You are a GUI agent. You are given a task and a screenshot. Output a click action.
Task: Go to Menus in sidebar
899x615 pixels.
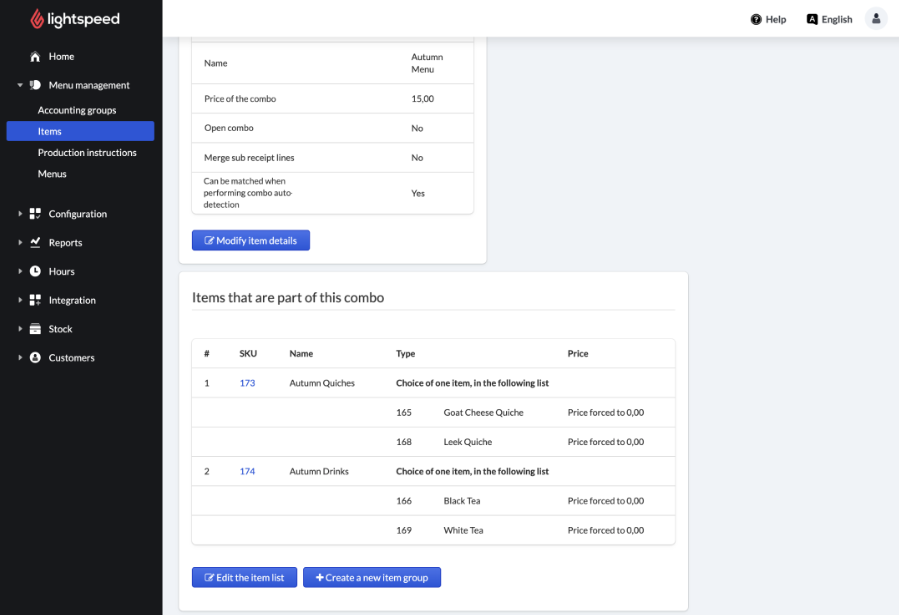tap(52, 174)
